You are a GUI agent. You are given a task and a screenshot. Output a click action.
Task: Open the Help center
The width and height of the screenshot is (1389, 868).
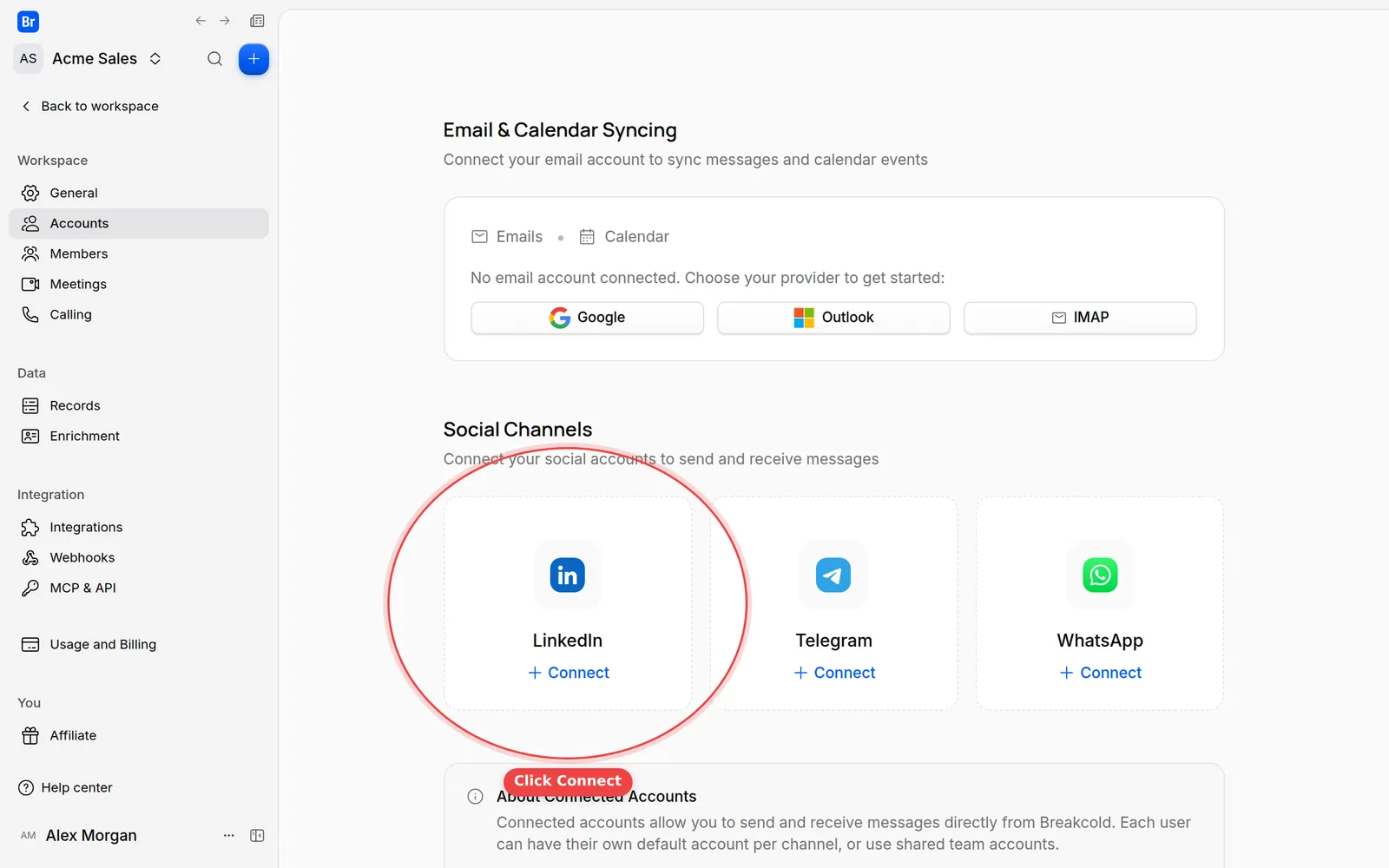coord(66,787)
